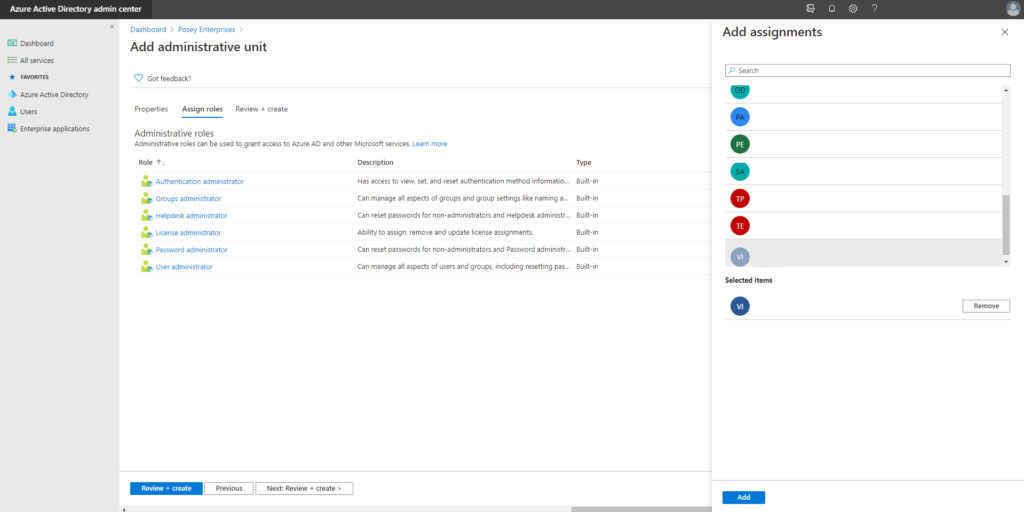Select the TP user avatar
This screenshot has width=1024, height=512.
[x=740, y=199]
